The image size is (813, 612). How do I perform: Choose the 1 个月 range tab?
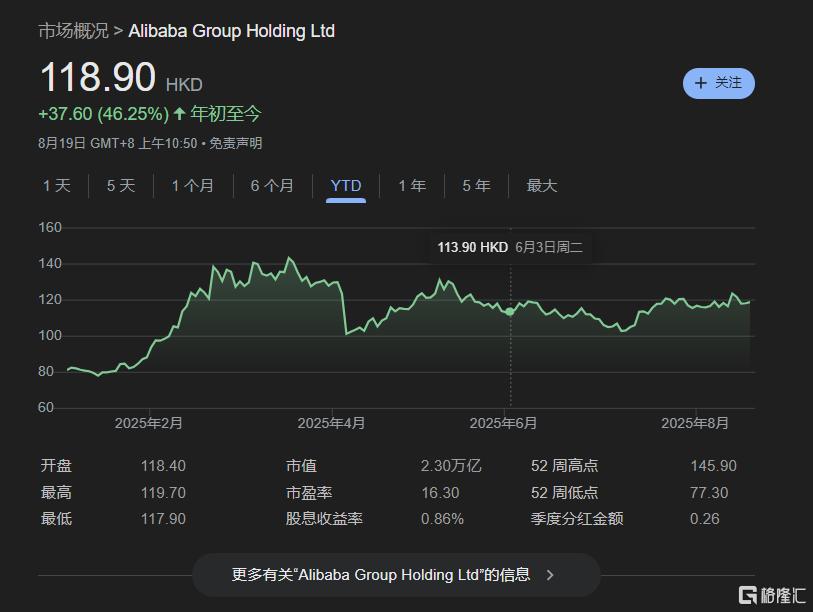pos(192,186)
